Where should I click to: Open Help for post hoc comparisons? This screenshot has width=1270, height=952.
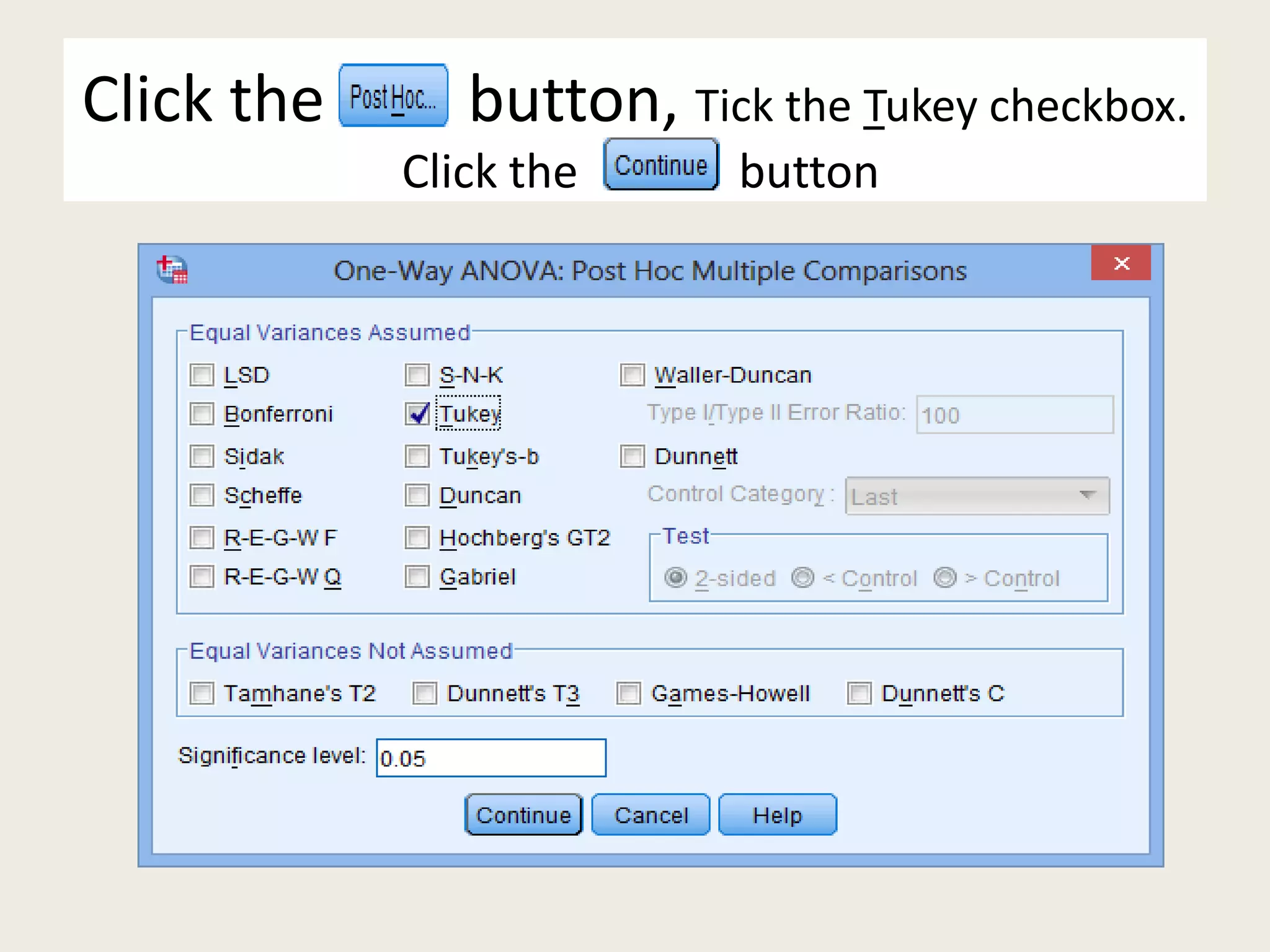tap(778, 814)
